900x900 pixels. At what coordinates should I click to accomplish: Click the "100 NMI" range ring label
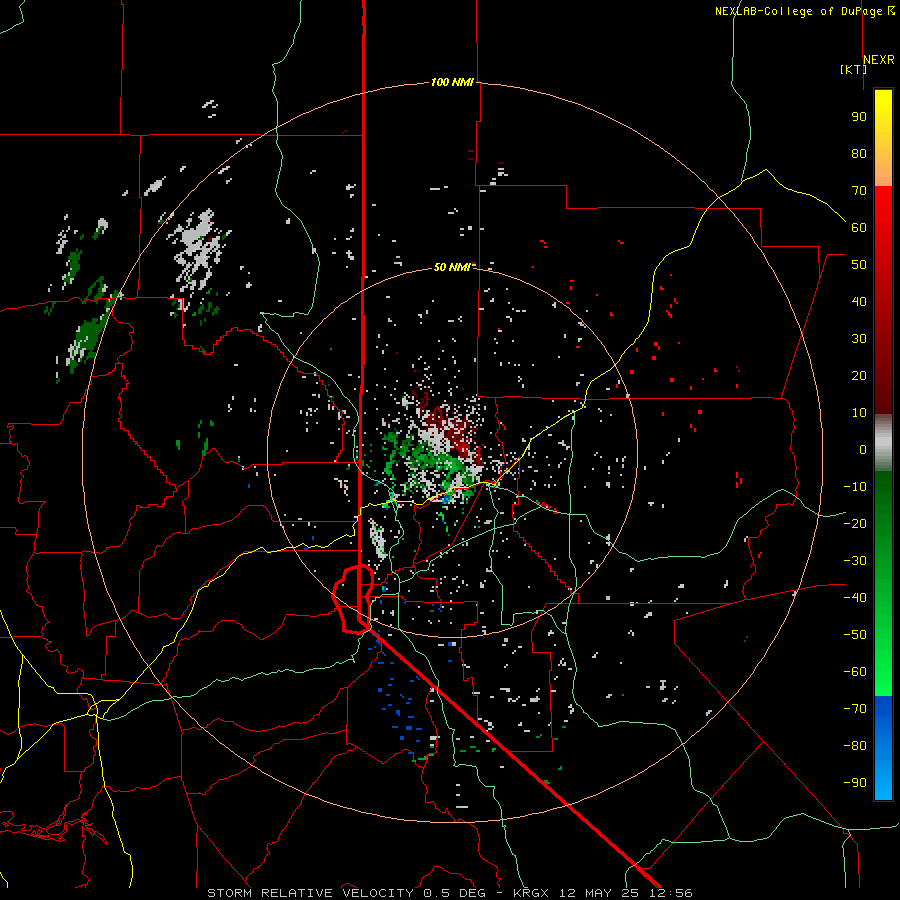452,82
